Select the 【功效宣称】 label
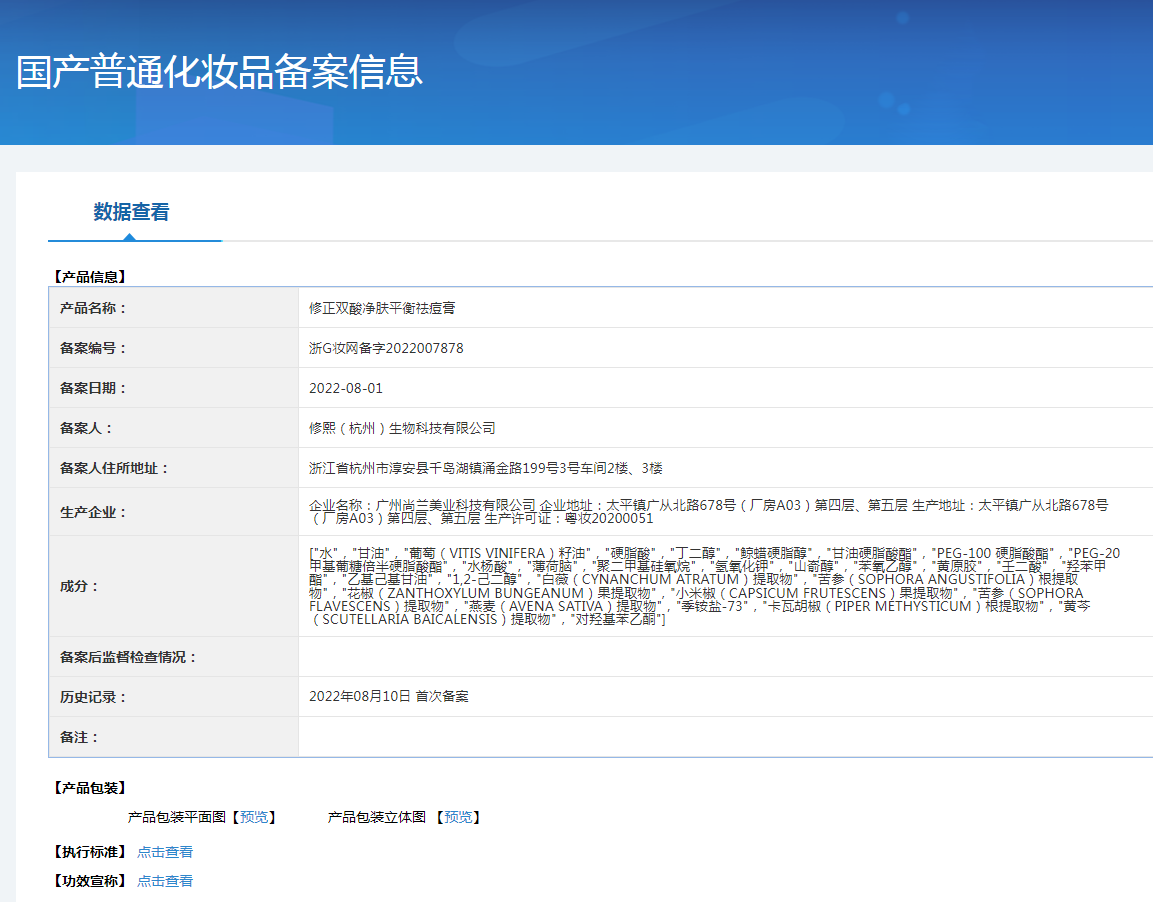The width and height of the screenshot is (1153, 902). click(x=90, y=881)
